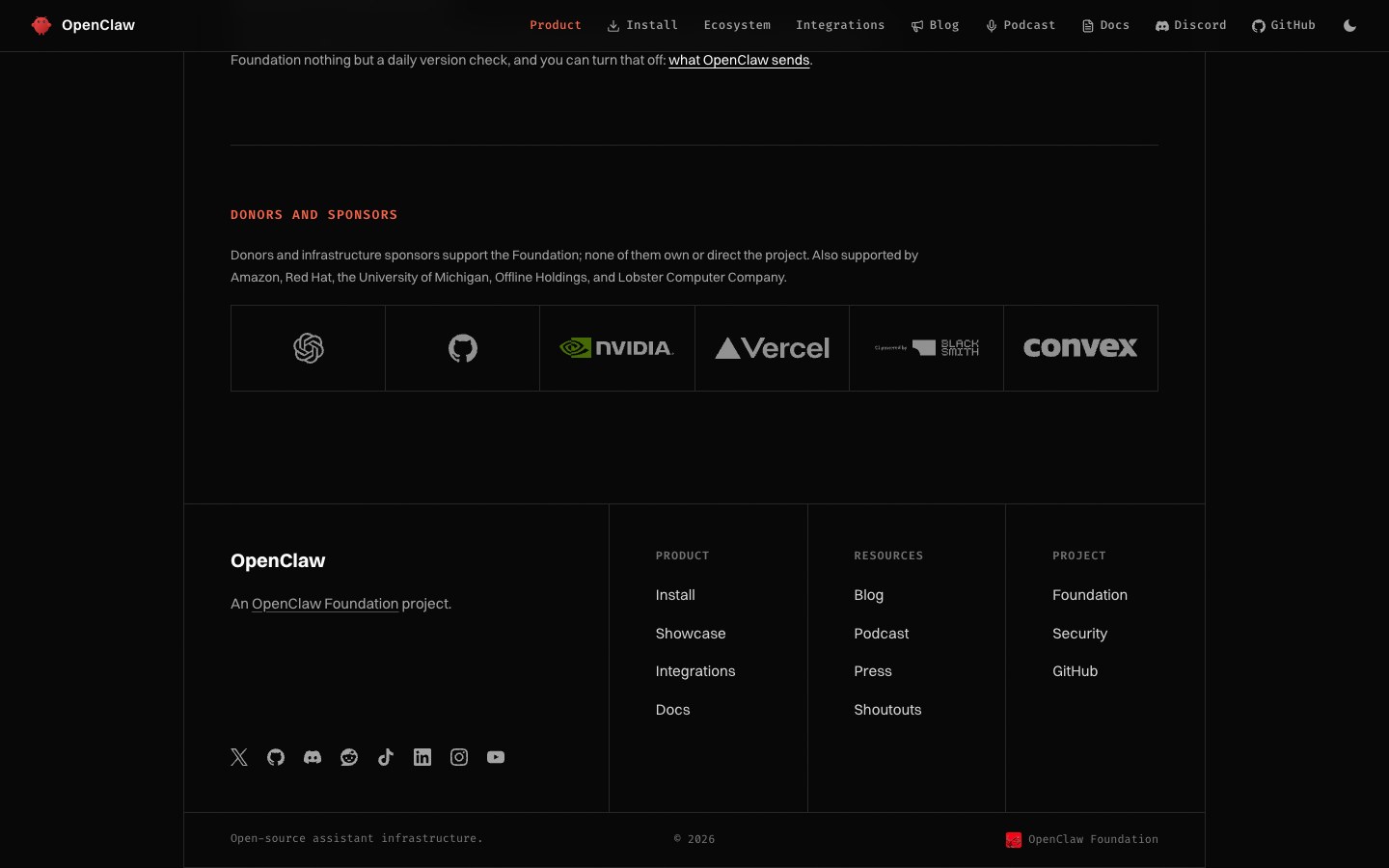Click the OpenClaw lobster logo in header

click(x=41, y=25)
